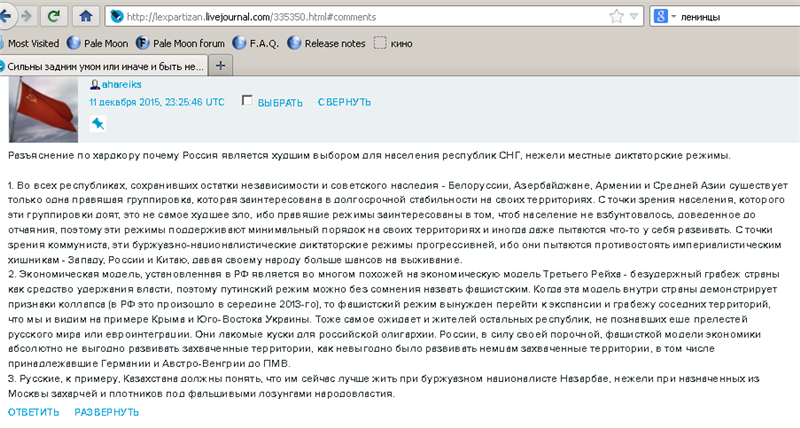The image size is (800, 428).
Task: Tick the comment selection checkbox
Action: tap(247, 100)
